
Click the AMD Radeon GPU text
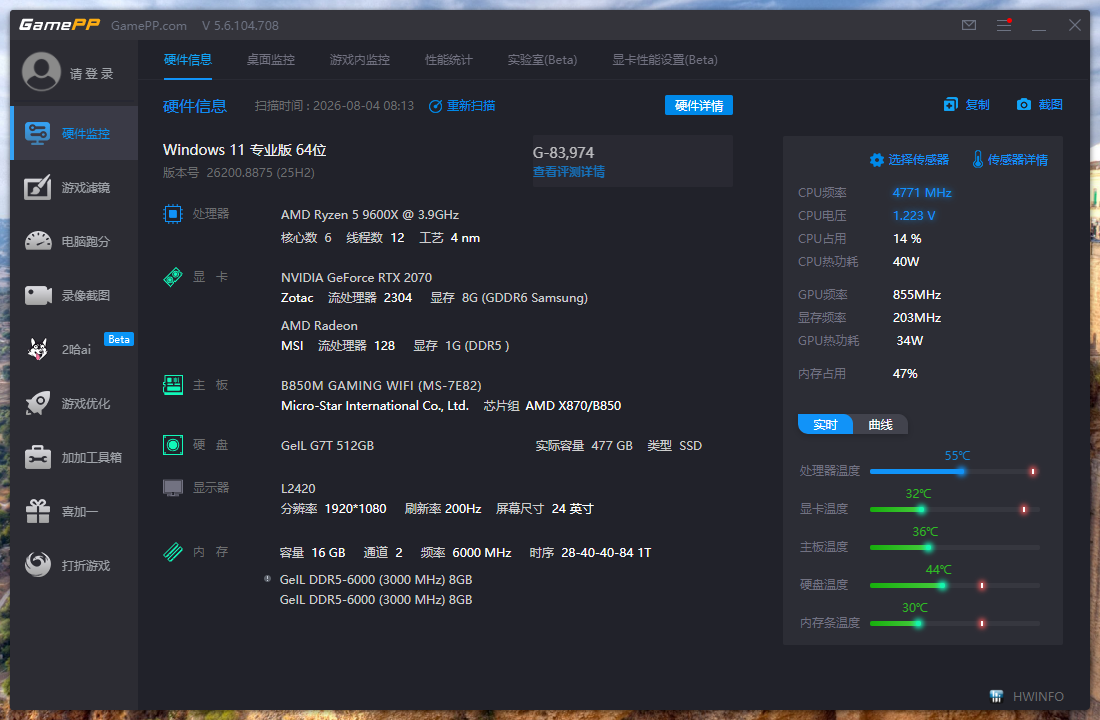click(319, 326)
